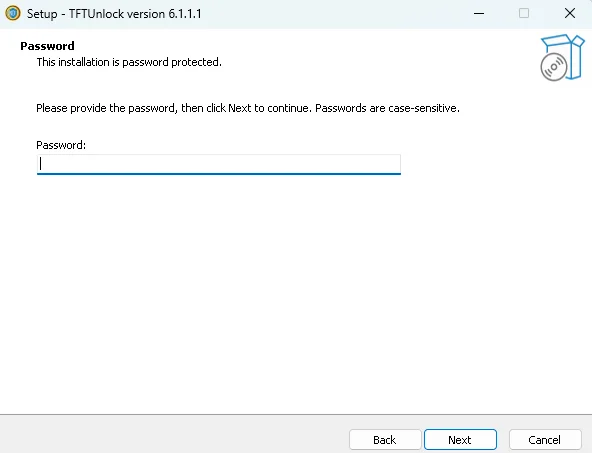Minimize the Setup window

point(479,14)
